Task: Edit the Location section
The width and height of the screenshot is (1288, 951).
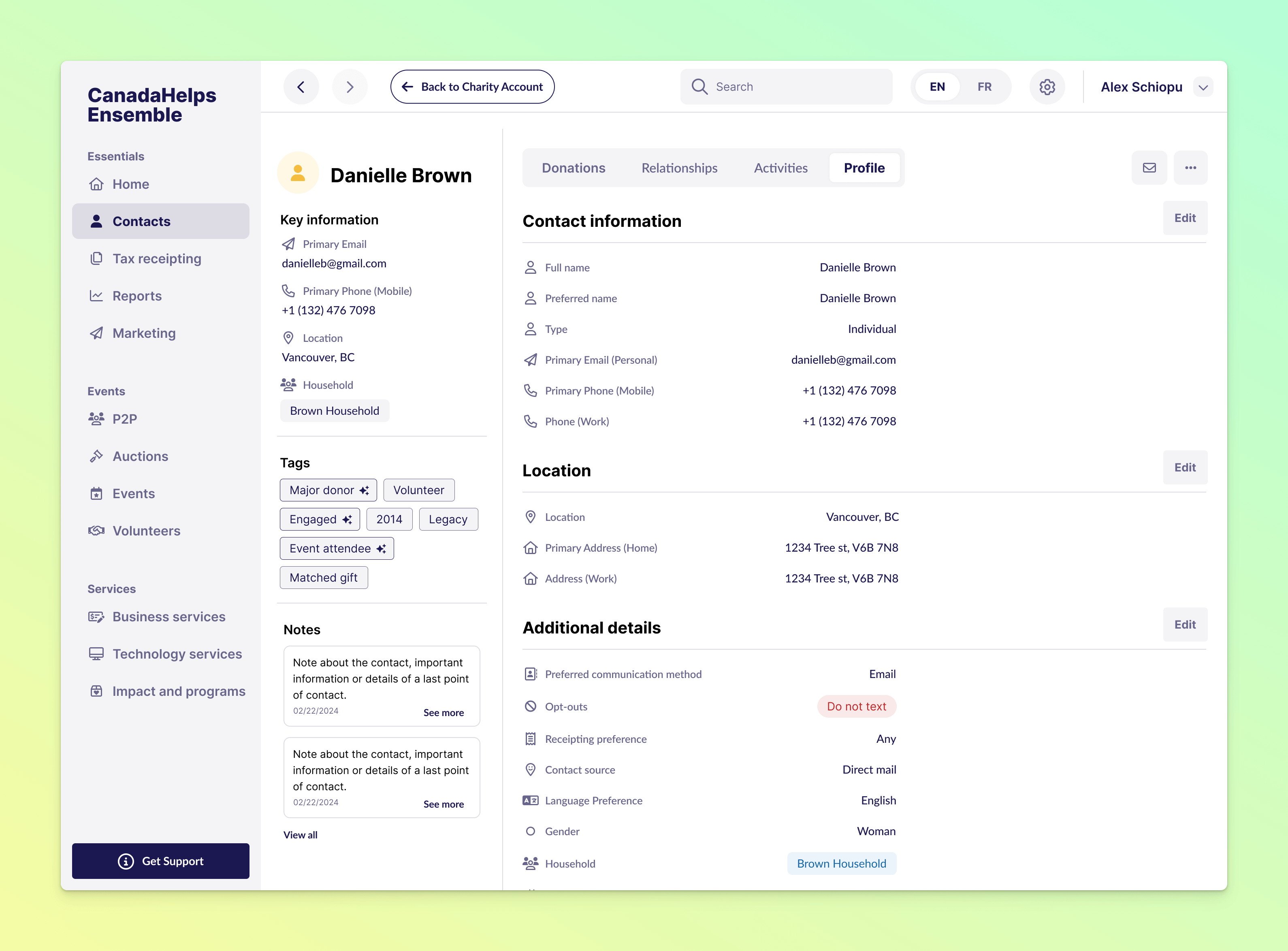Action: tap(1184, 467)
